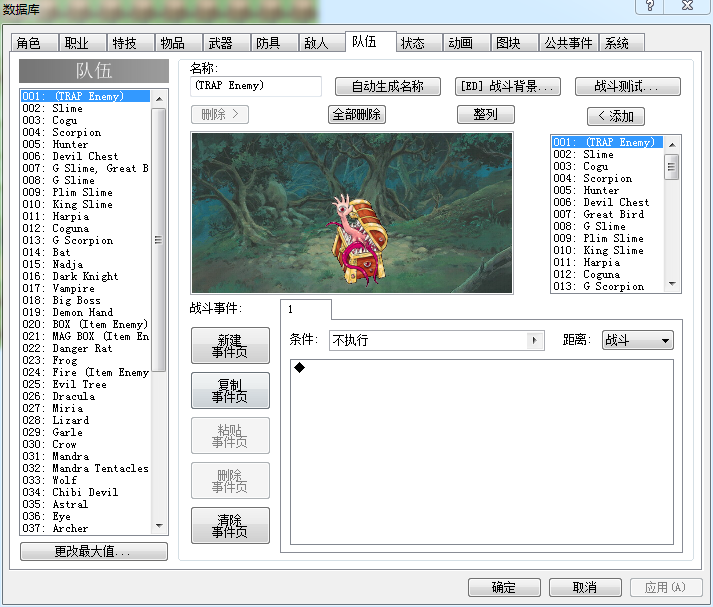Click the 整列 align button

pos(486,115)
